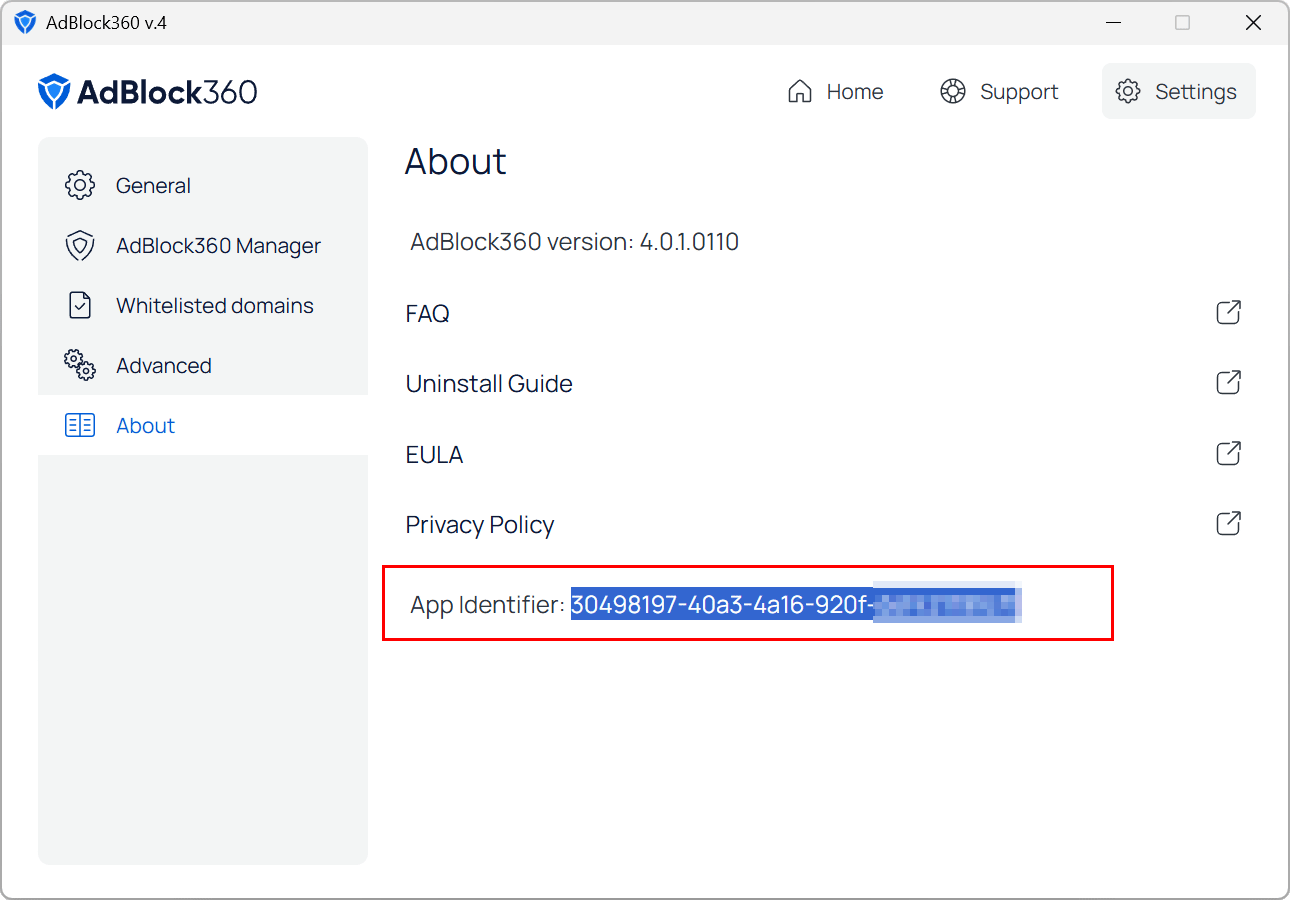
Task: Open Privacy Policy external link icon
Action: click(1228, 523)
